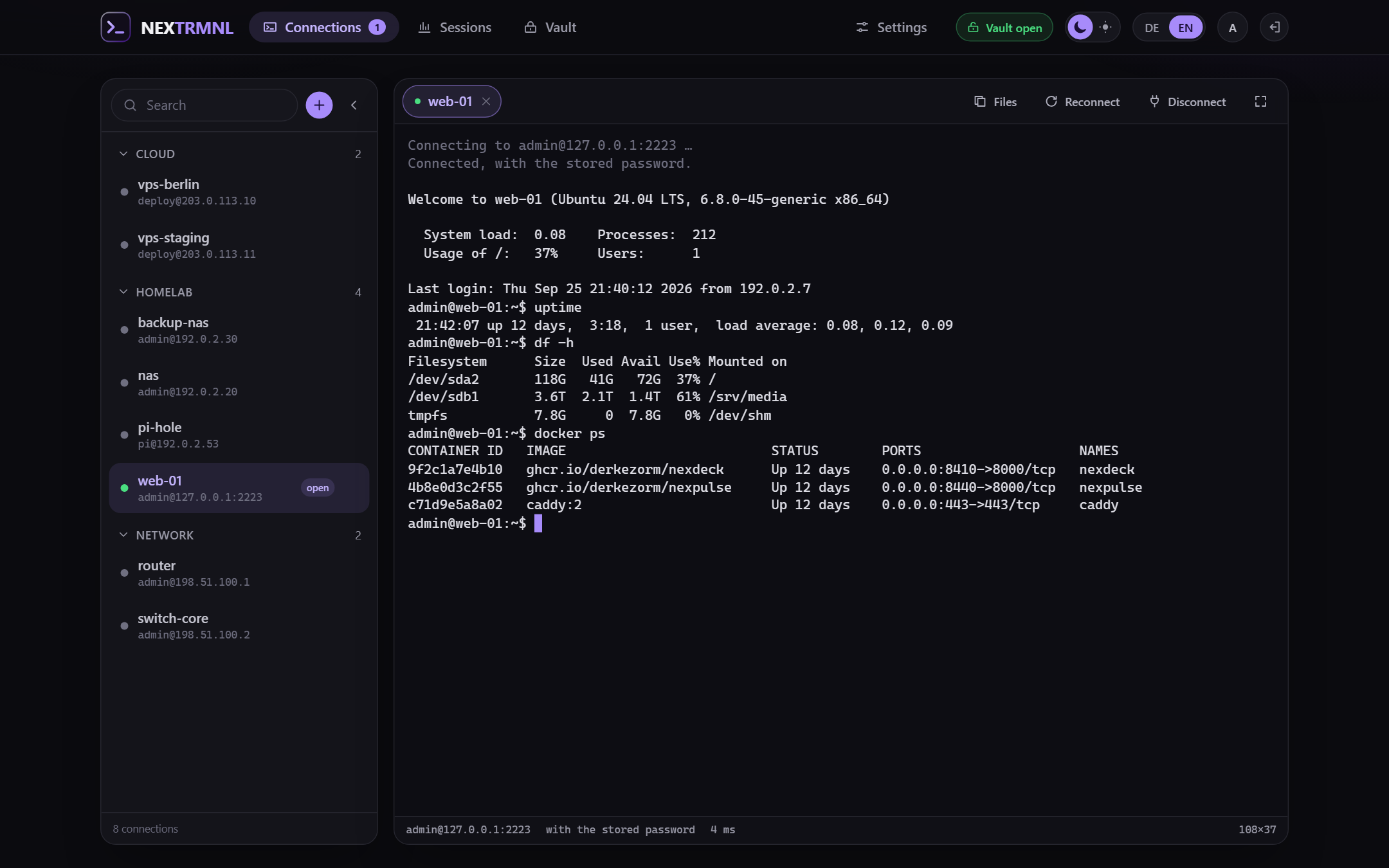Disconnect the session
Viewport: 1389px width, 868px height.
pyautogui.click(x=1188, y=102)
